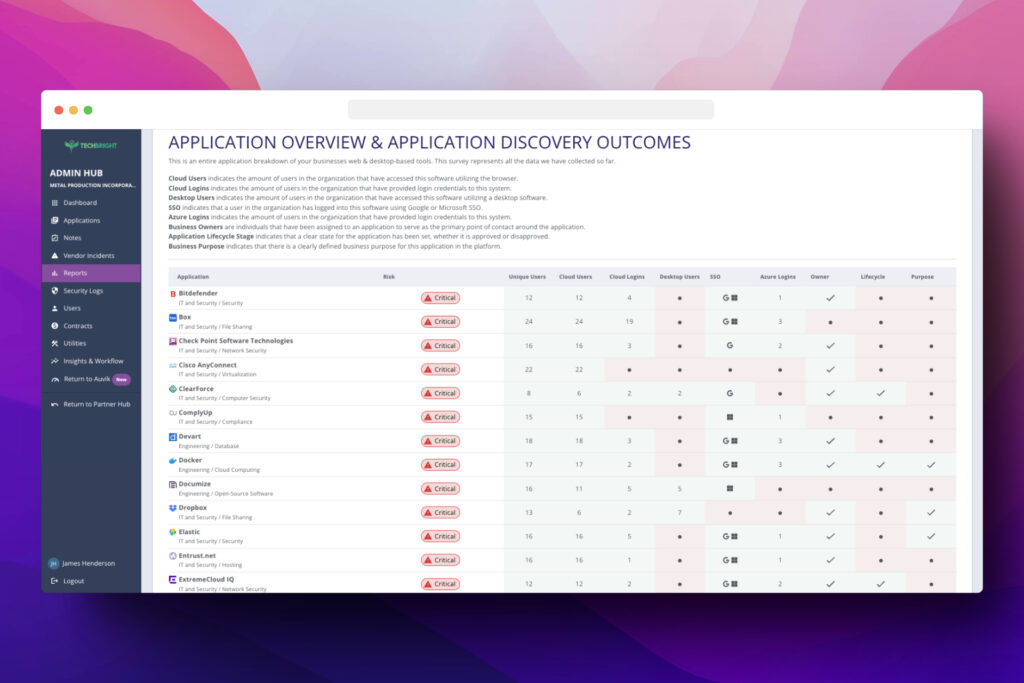This screenshot has width=1024, height=683.
Task: Click Critical risk badge for Dropbox
Action: click(x=440, y=513)
